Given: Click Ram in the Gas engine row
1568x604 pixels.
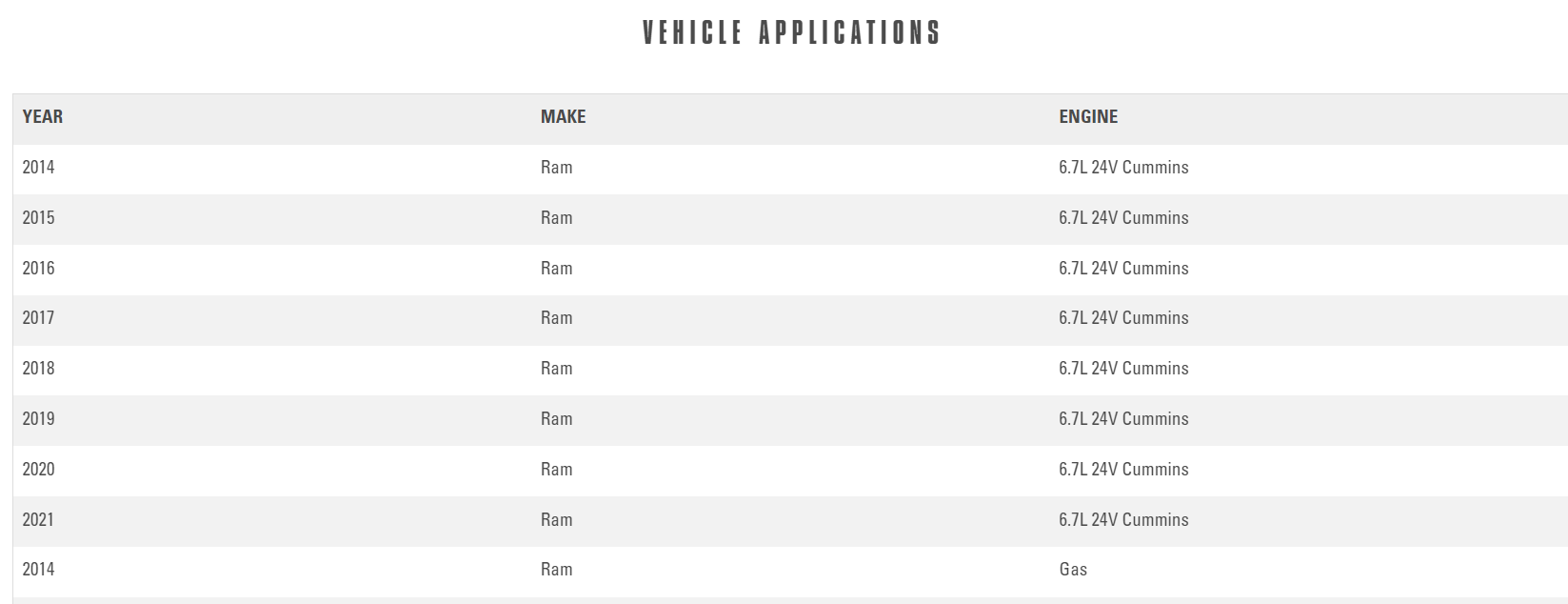Looking at the screenshot, I should tap(557, 570).
